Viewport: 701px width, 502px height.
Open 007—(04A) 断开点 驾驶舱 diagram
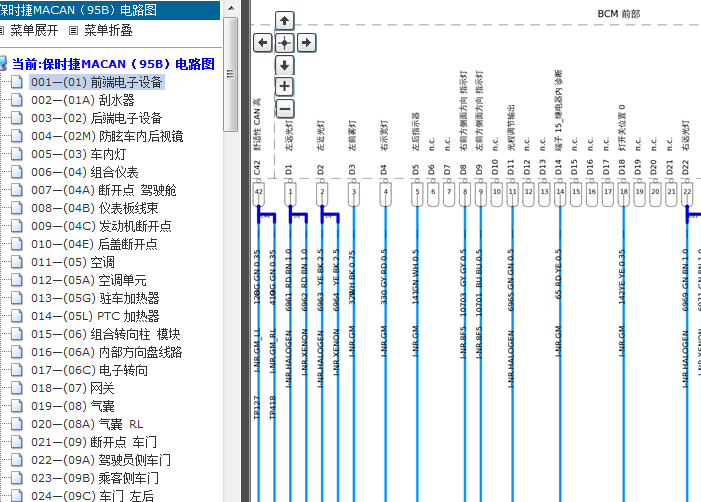[104, 190]
